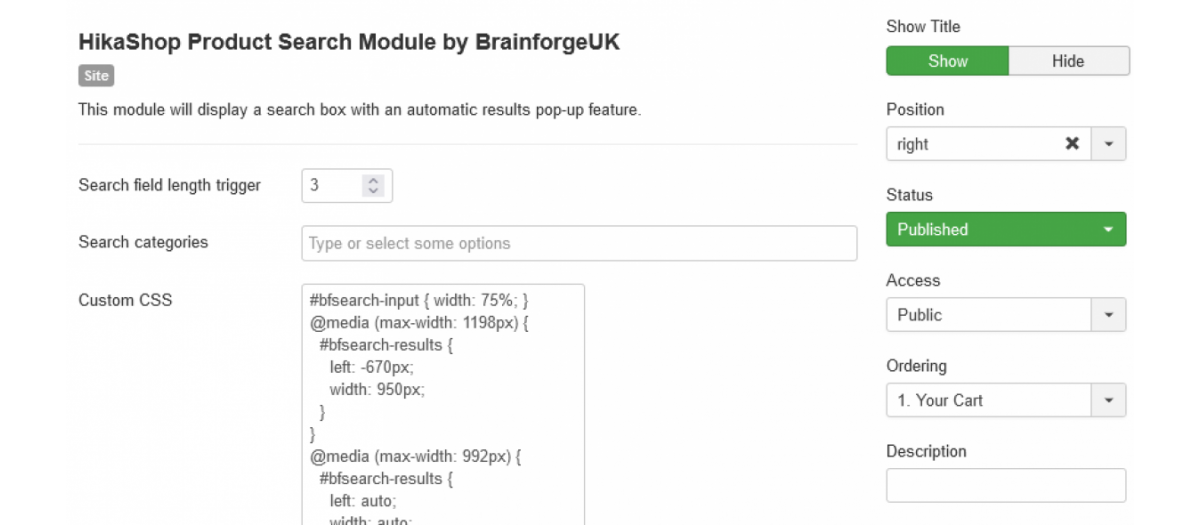Set Show Title to Show
Image resolution: width=1200 pixels, height=525 pixels.
pyautogui.click(x=947, y=61)
